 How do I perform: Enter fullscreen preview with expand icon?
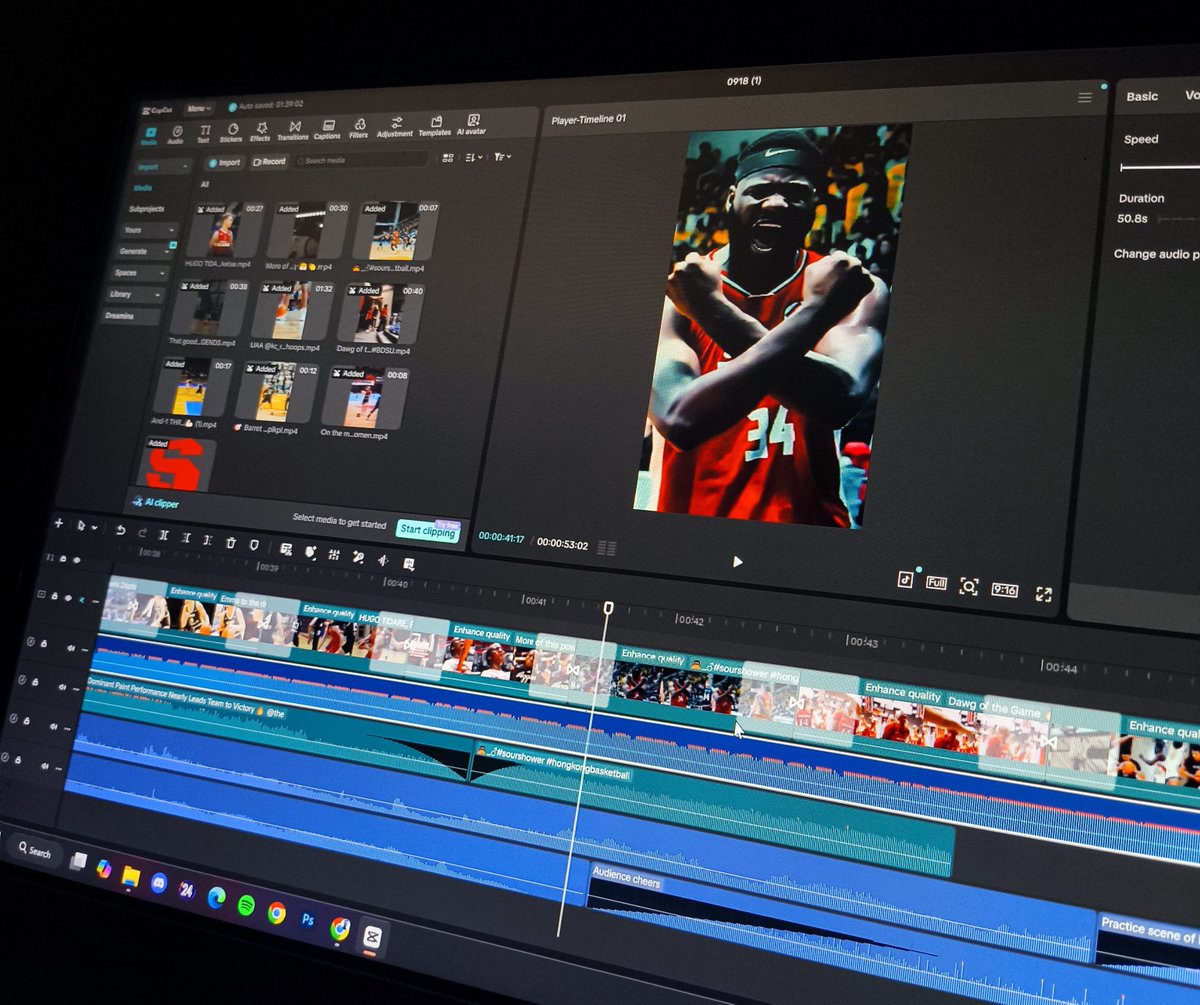pyautogui.click(x=1044, y=594)
